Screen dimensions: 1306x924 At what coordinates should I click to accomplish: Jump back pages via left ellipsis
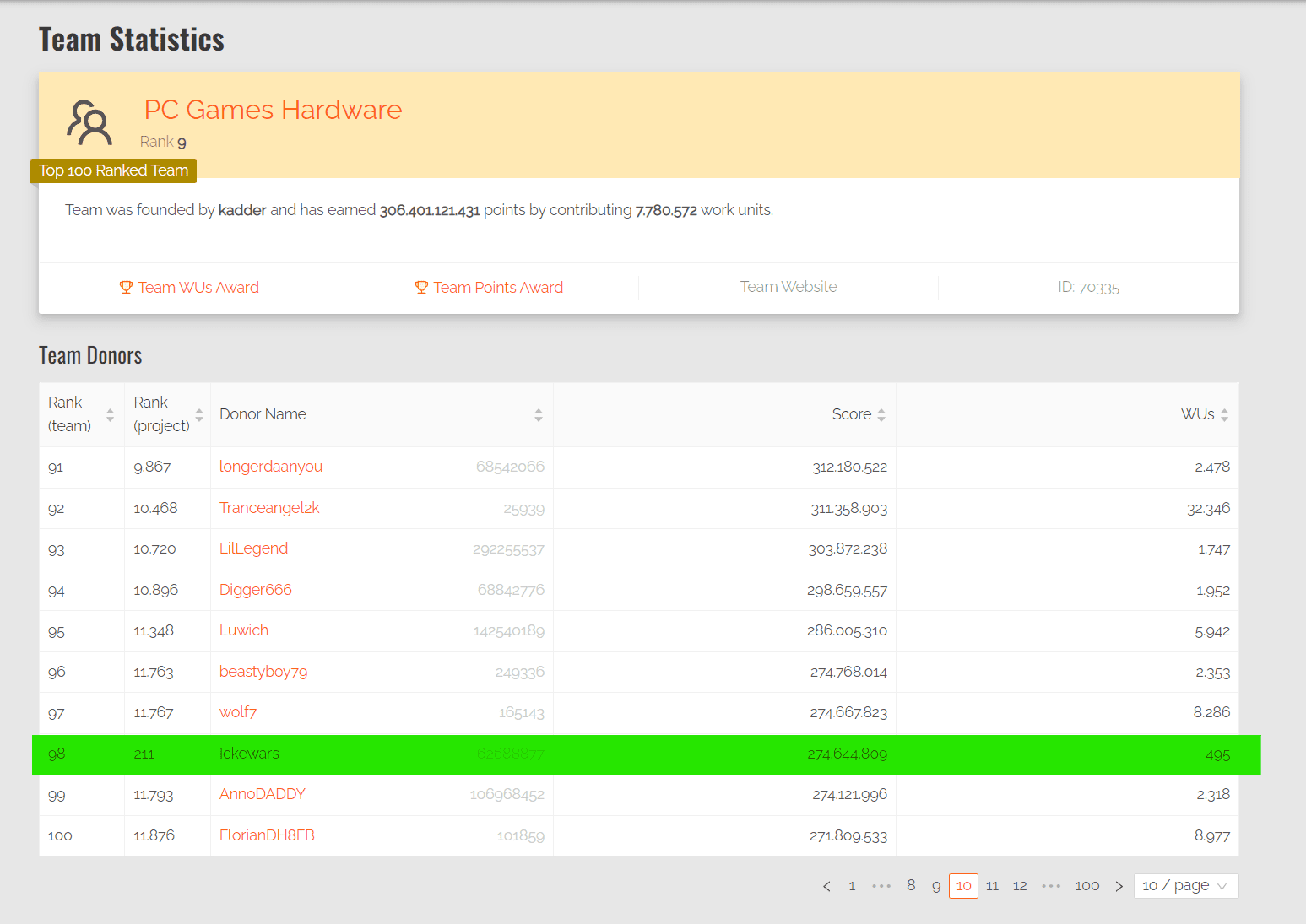click(881, 886)
